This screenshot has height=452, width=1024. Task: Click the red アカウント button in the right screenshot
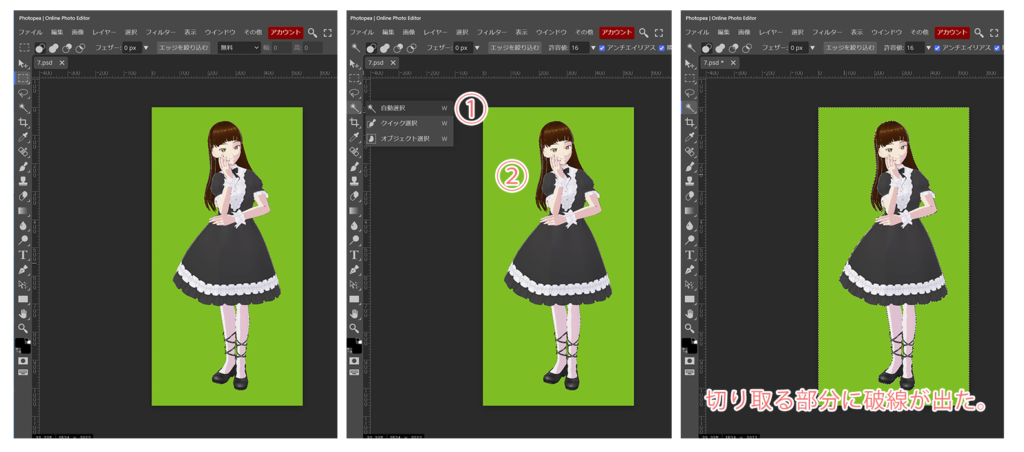(x=953, y=33)
